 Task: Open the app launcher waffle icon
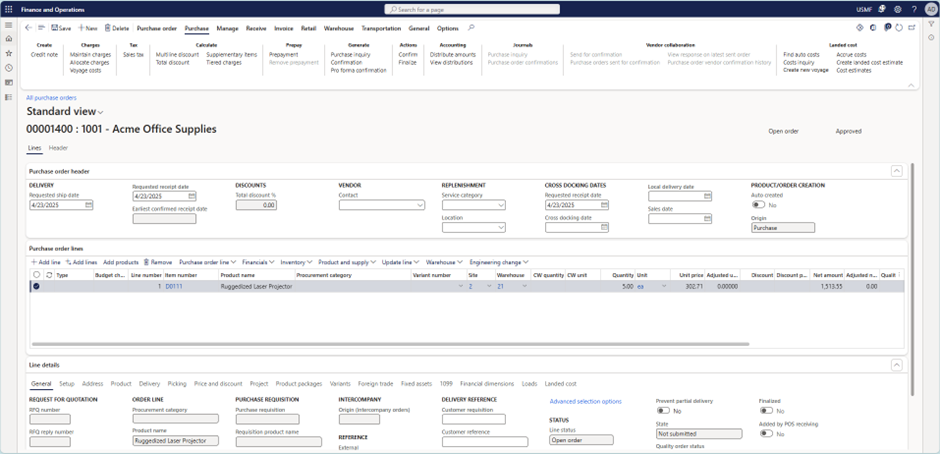pyautogui.click(x=8, y=10)
